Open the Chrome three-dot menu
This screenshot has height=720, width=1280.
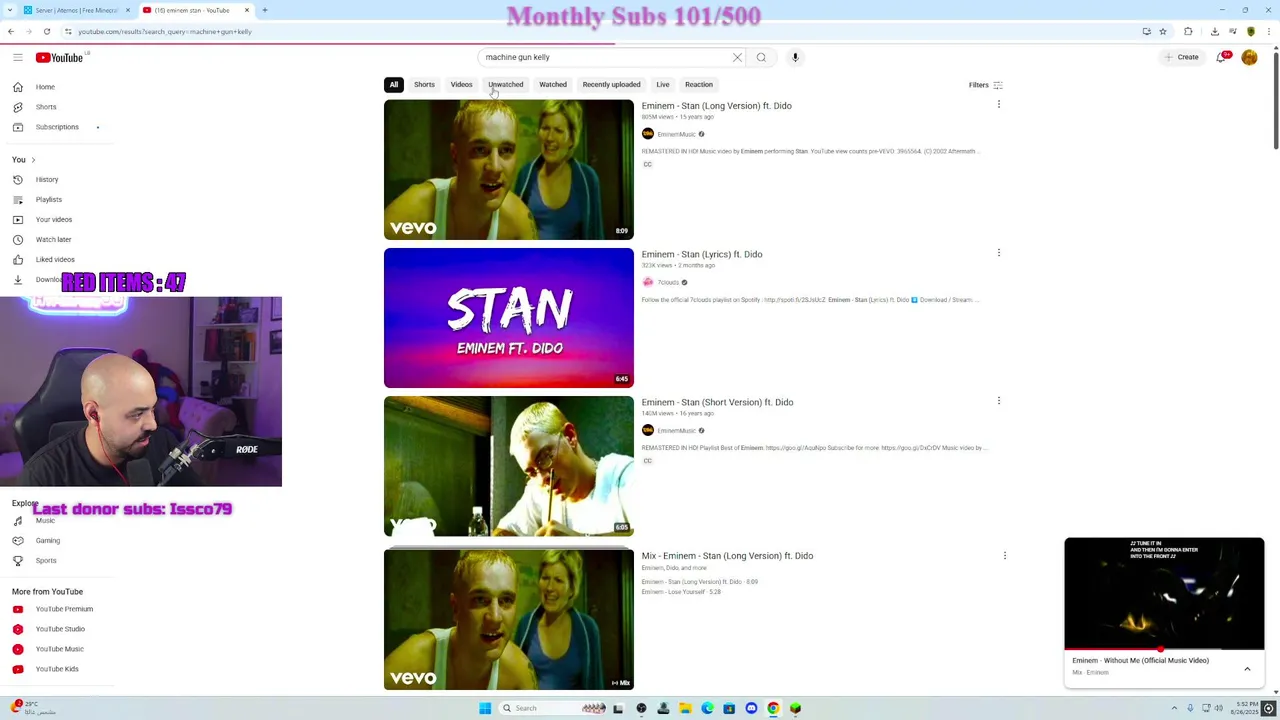coord(1269,31)
